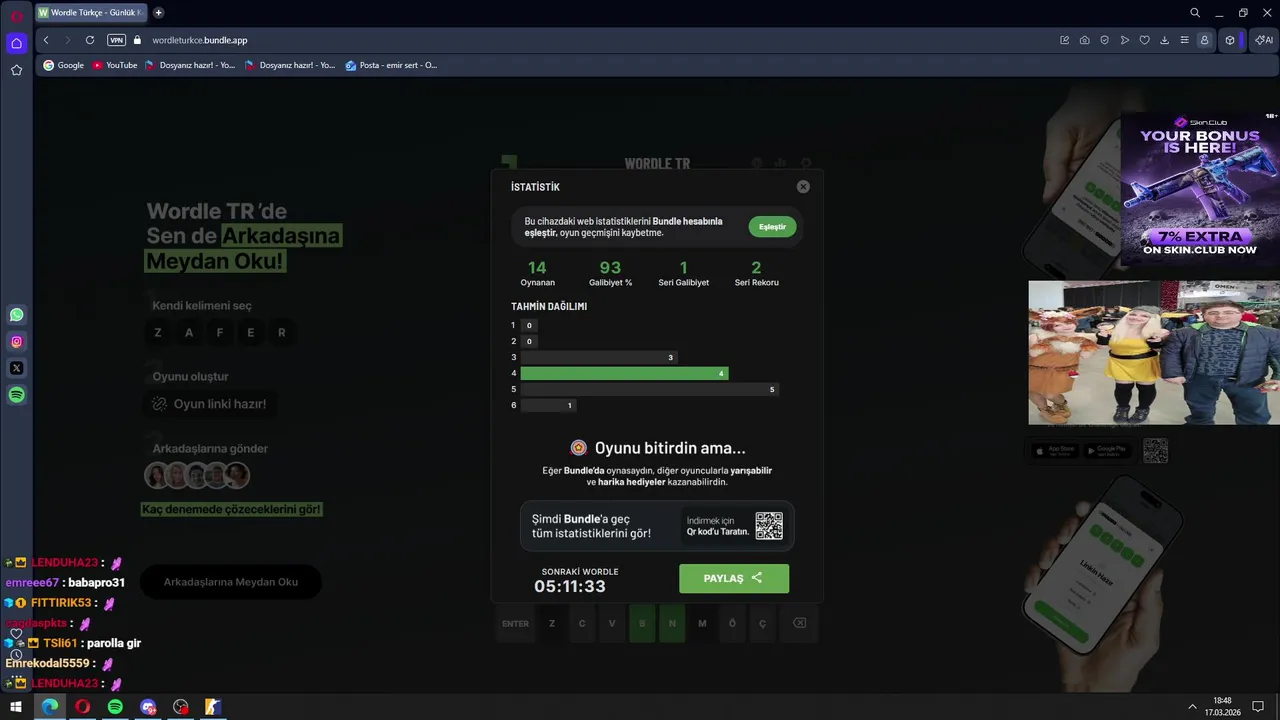Open Counter-Strike from the taskbar
This screenshot has width=1280, height=720.
click(212, 707)
